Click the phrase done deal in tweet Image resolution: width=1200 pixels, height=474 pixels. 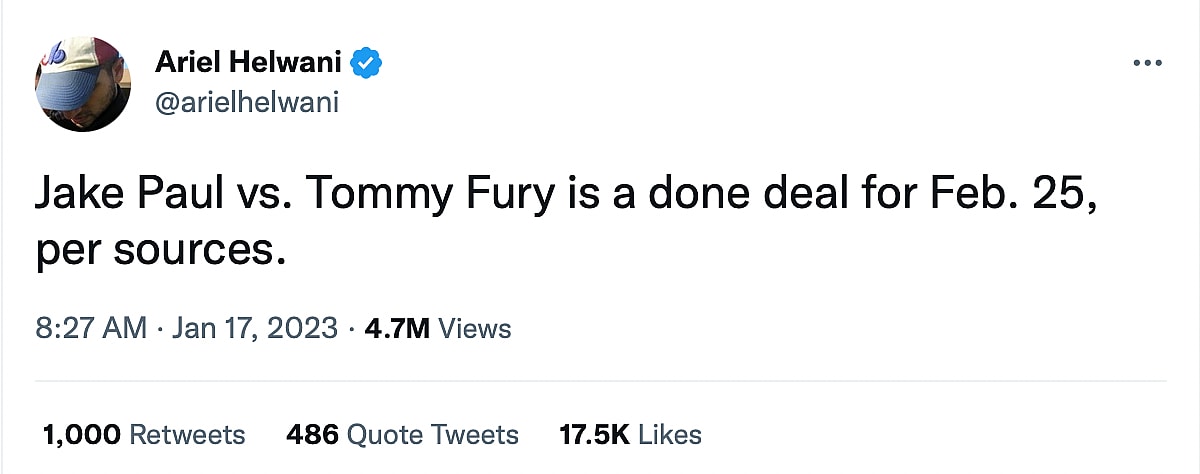745,194
